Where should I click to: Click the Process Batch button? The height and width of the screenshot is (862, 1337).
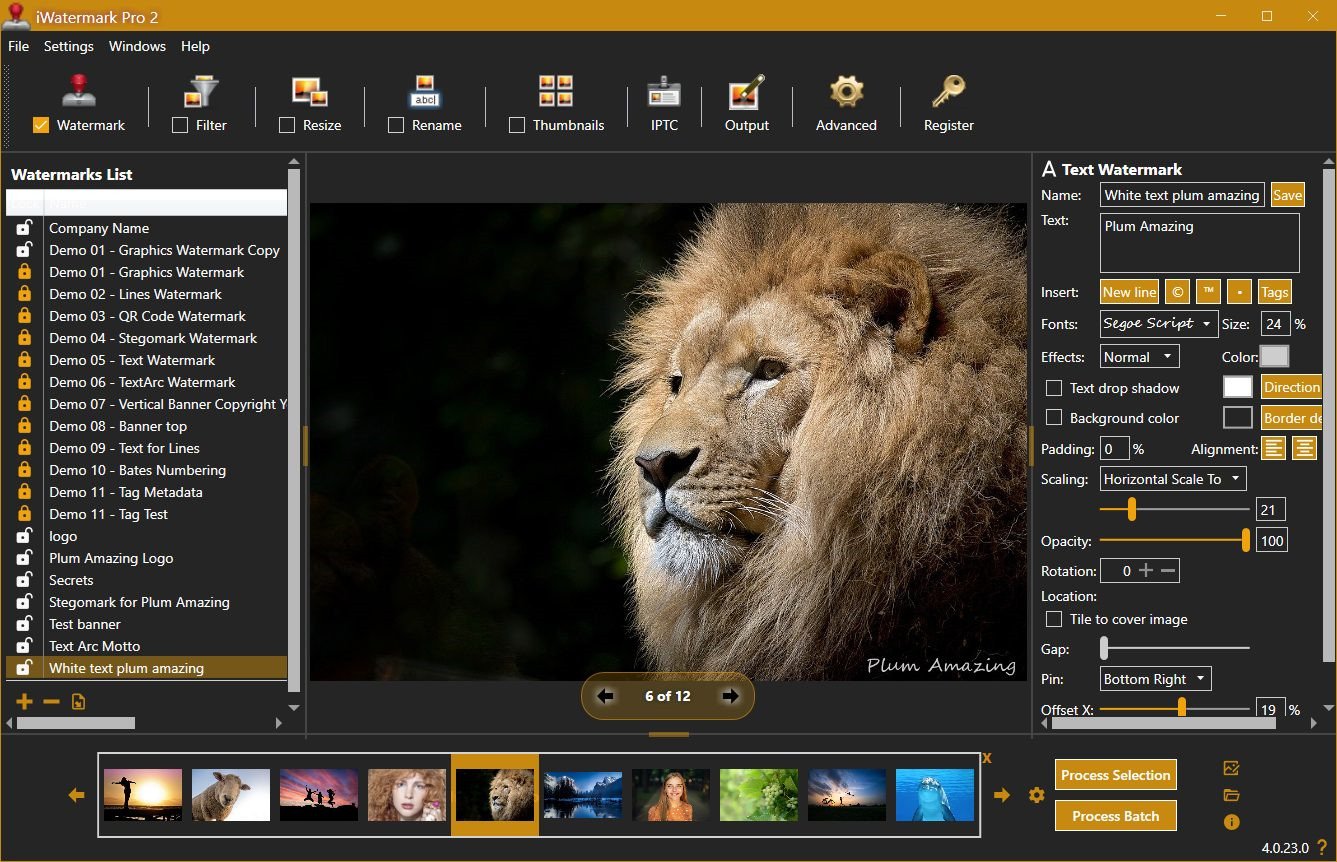pyautogui.click(x=1115, y=816)
